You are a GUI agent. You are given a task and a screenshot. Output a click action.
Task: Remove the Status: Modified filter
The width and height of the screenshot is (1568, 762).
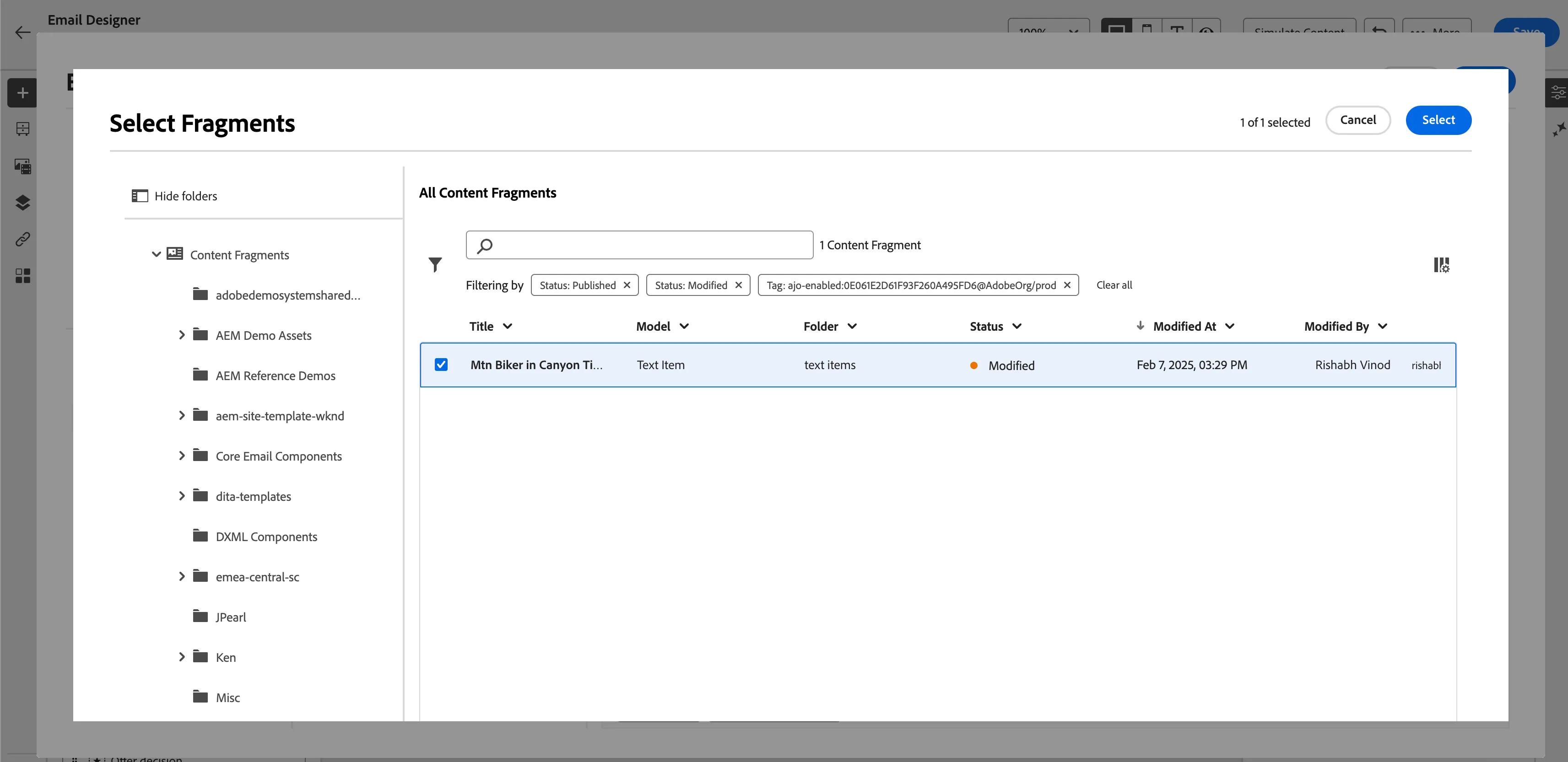[x=738, y=284]
